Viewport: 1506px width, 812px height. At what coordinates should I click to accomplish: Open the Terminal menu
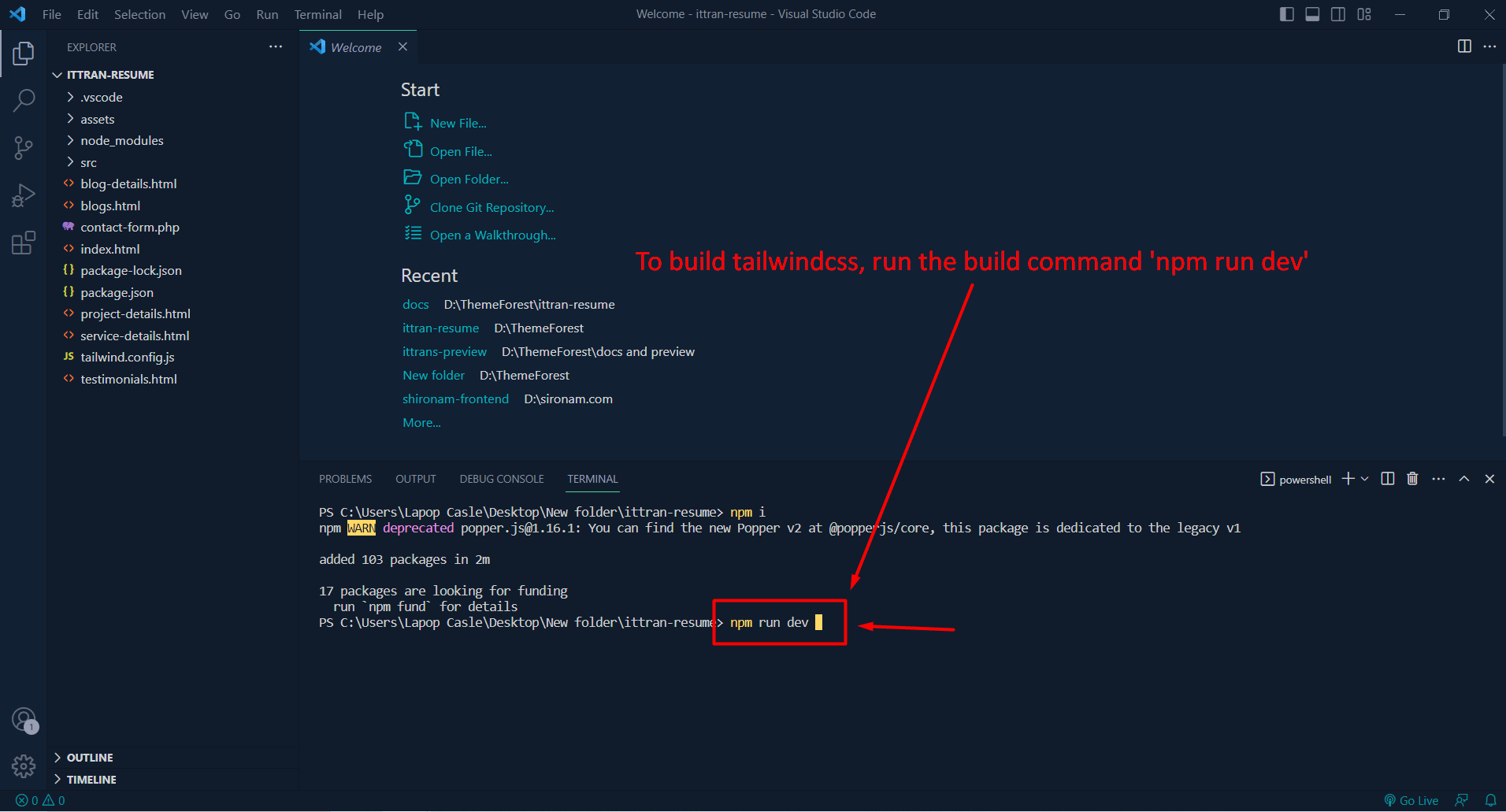[317, 14]
